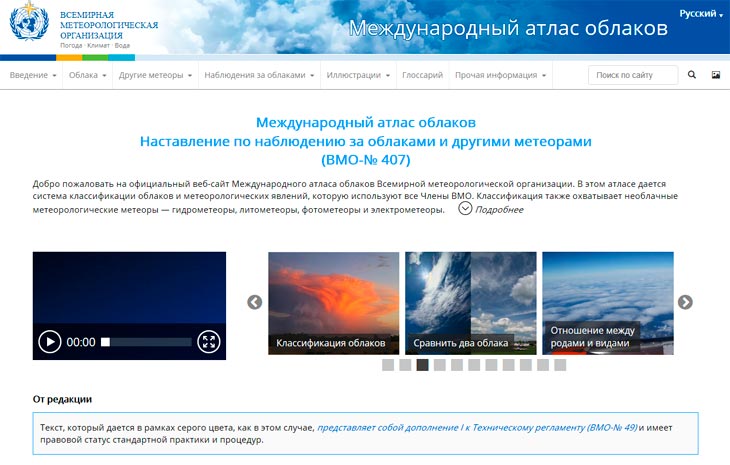
Task: Select the tenth carousel page indicator
Action: pyautogui.click(x=543, y=365)
